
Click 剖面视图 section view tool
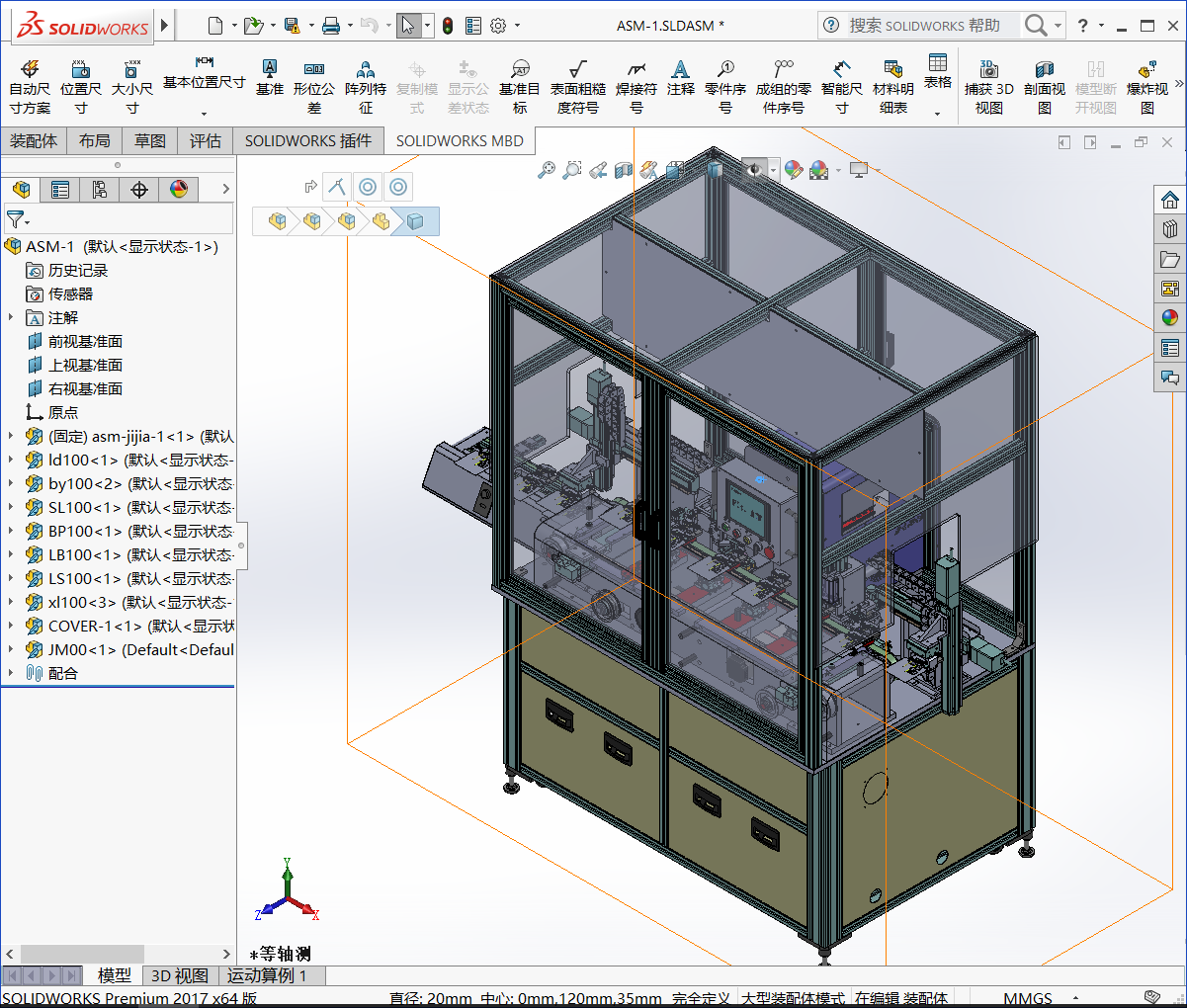tap(1045, 87)
